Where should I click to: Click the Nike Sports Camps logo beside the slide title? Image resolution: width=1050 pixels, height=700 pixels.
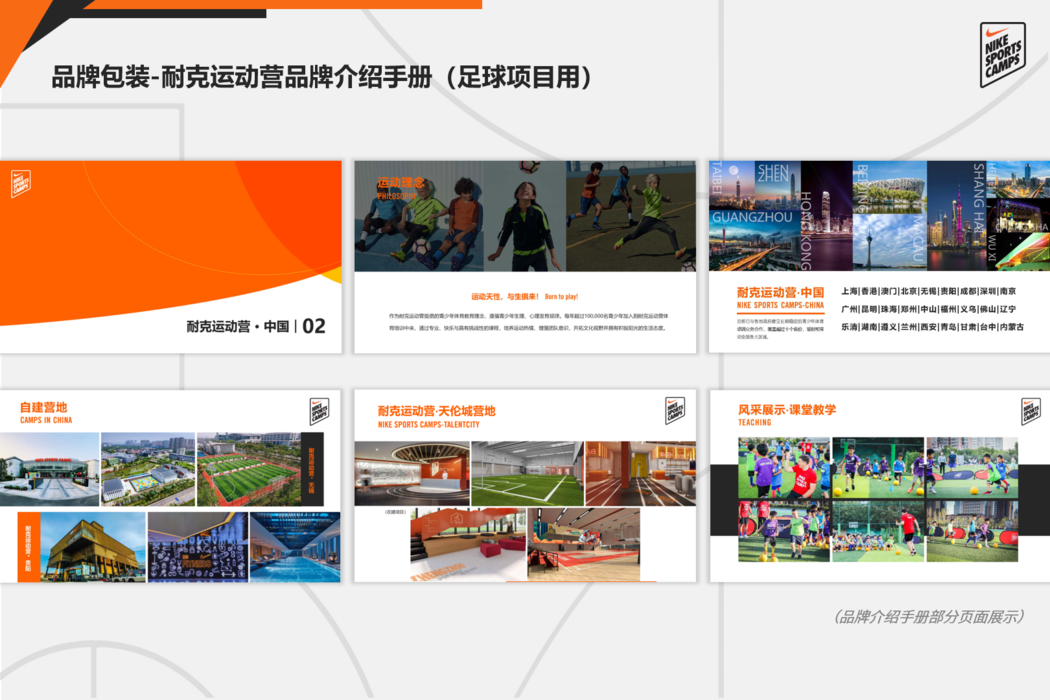[x=1002, y=55]
